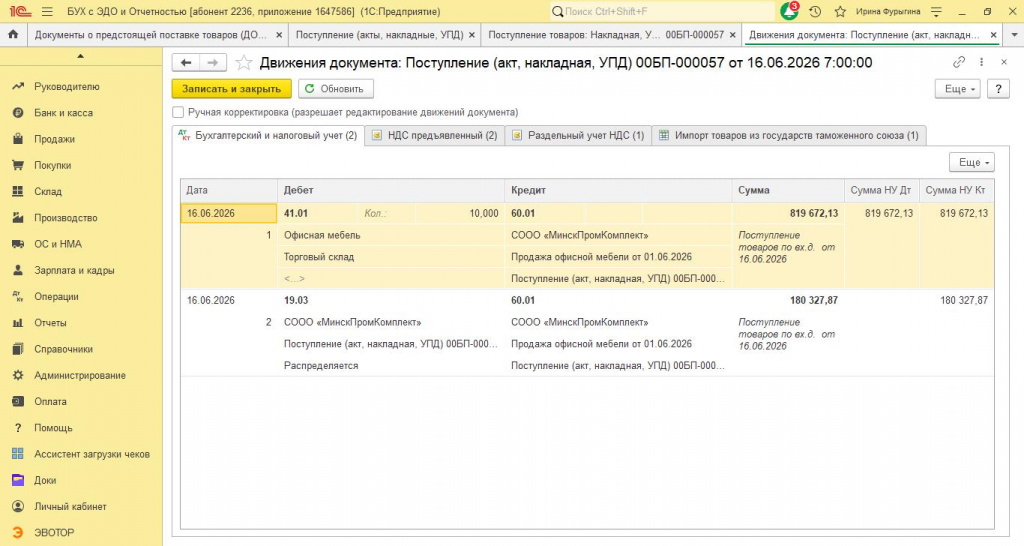Click Записать и закрыть button
Viewport: 1024px width, 546px height.
[x=231, y=89]
